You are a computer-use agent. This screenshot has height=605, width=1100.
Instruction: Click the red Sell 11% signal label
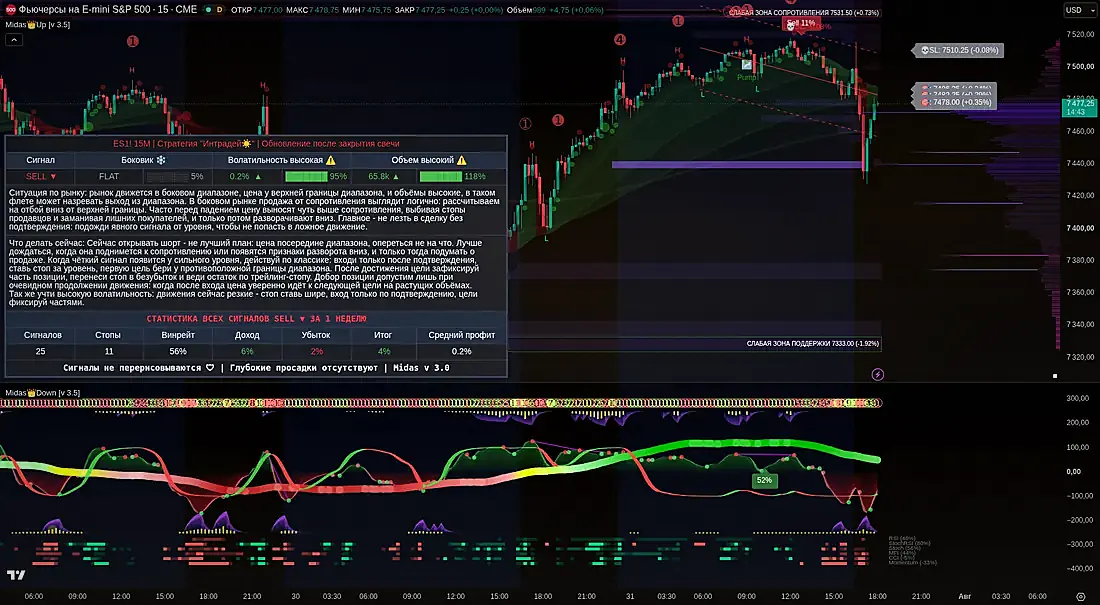(800, 23)
